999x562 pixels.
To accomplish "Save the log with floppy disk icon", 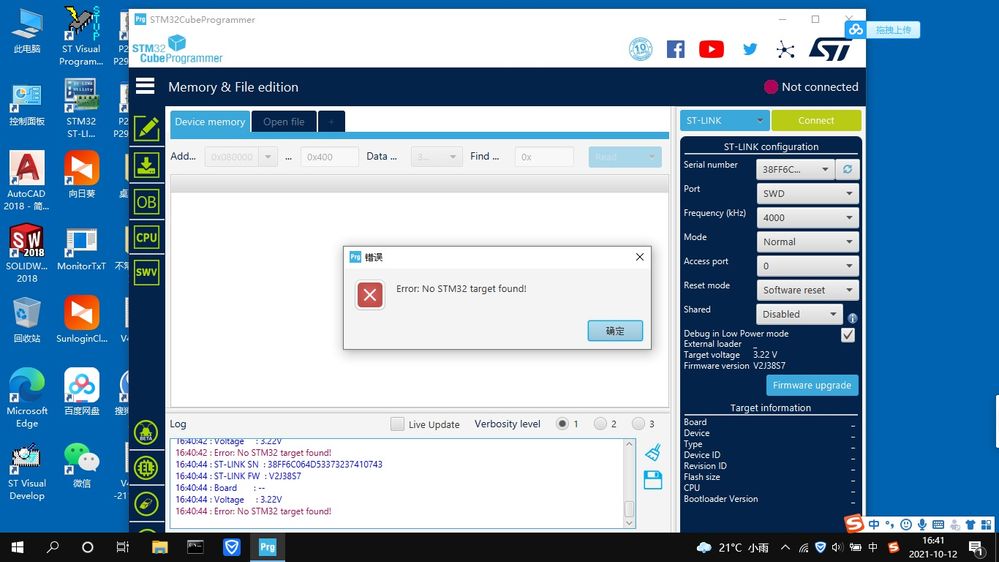I will [653, 480].
